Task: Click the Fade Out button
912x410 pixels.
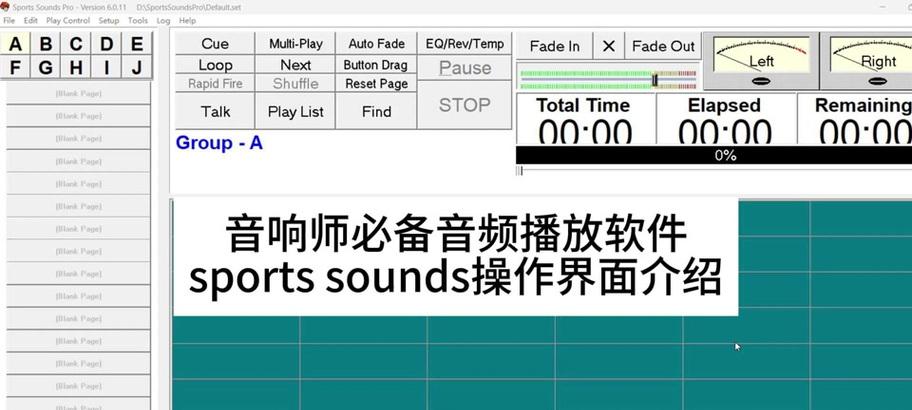Action: point(663,46)
